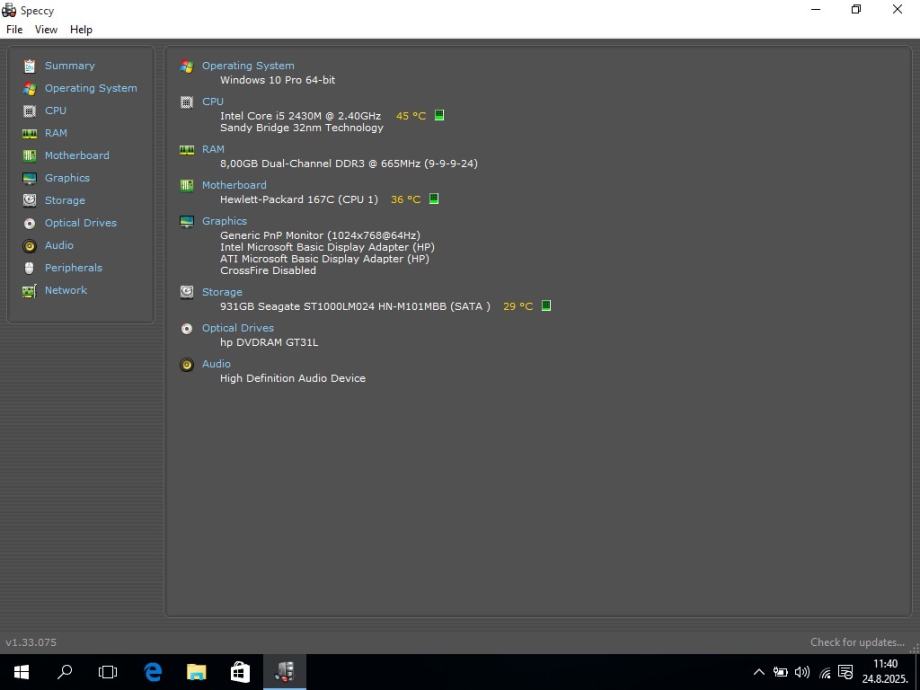Click the green temperature indicator next to 36 °C
The image size is (920, 690).
click(x=434, y=198)
